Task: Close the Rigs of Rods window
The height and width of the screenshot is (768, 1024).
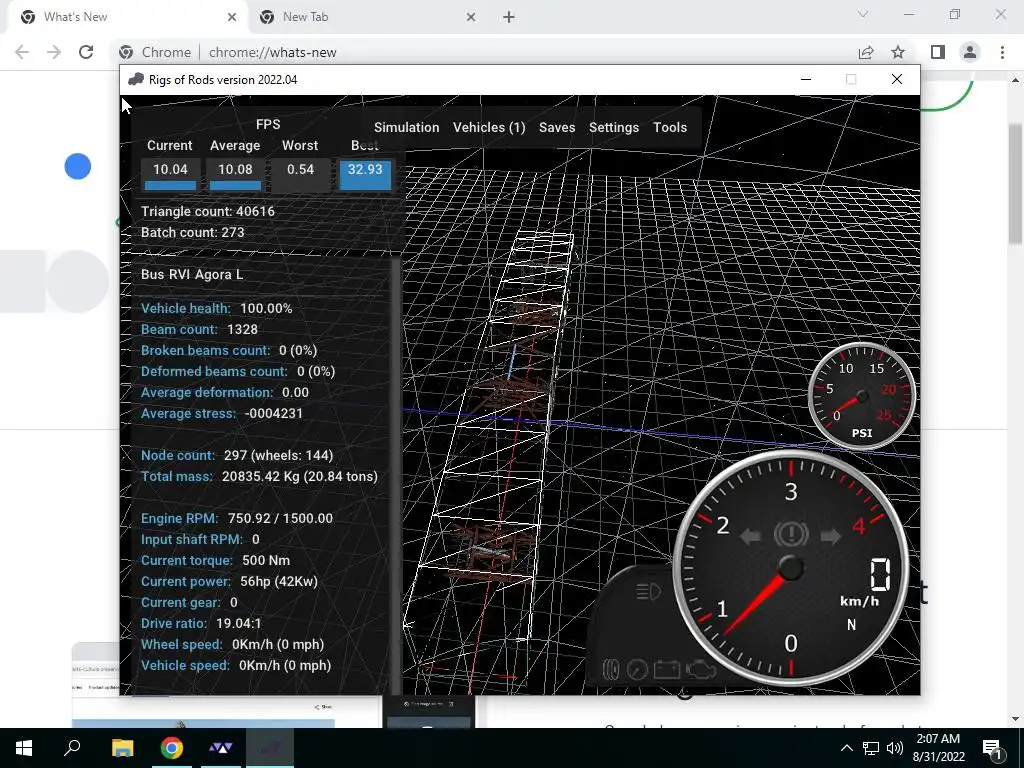Action: point(897,80)
